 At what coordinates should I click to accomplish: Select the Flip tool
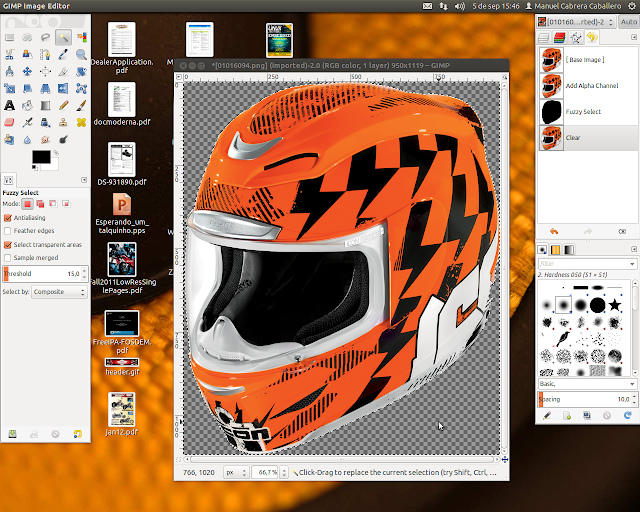(x=63, y=88)
